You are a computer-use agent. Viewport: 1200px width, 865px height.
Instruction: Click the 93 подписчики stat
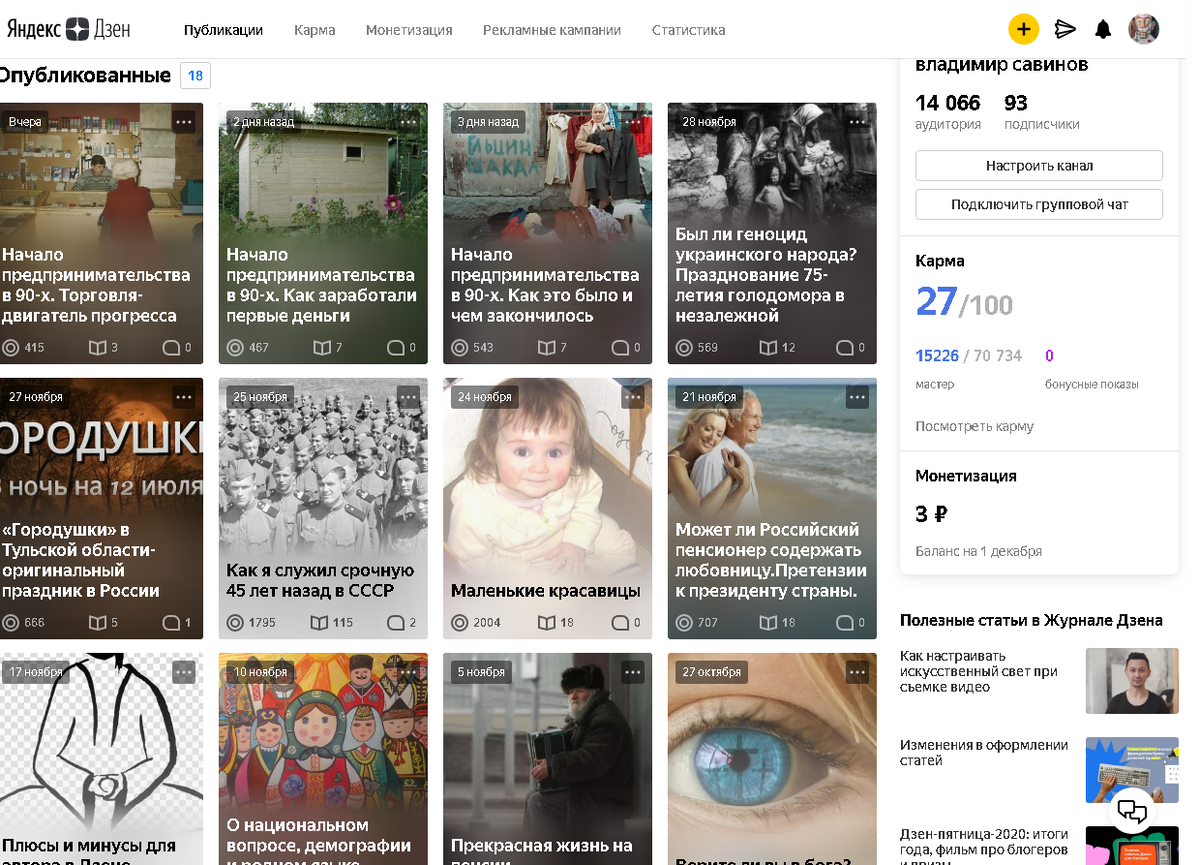tap(1041, 112)
